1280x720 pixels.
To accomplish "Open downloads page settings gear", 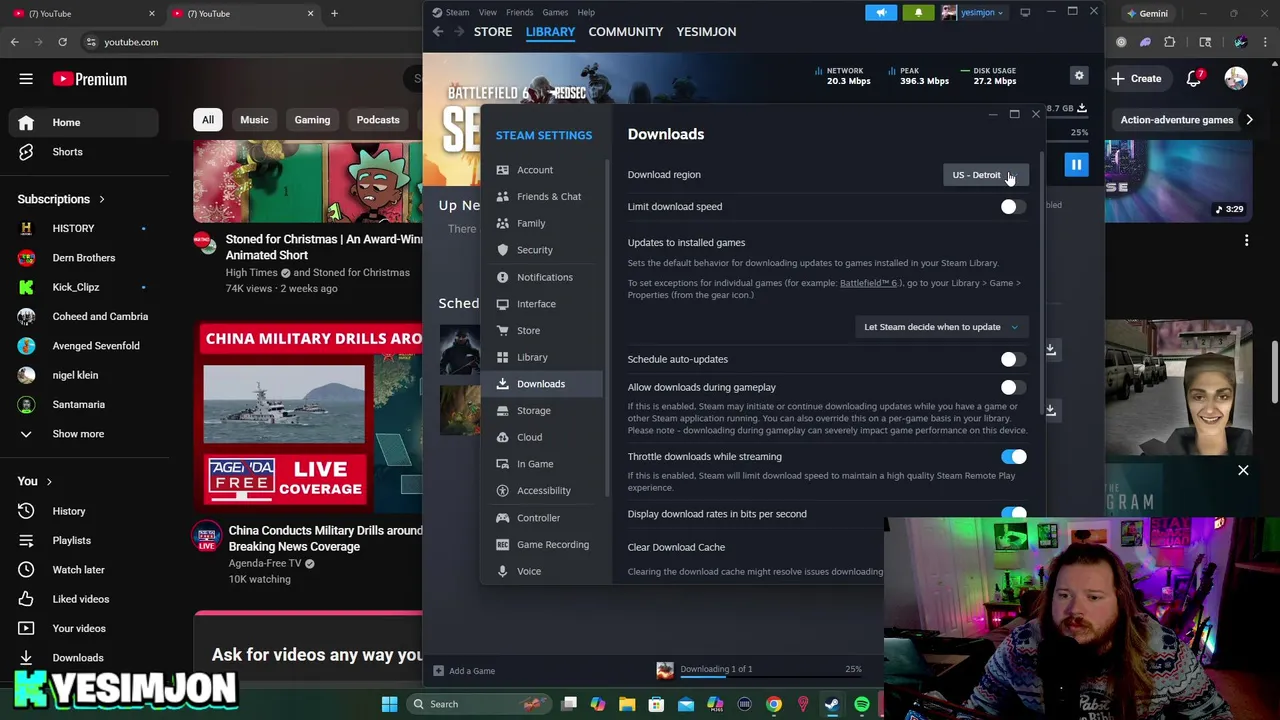I will (x=1079, y=76).
